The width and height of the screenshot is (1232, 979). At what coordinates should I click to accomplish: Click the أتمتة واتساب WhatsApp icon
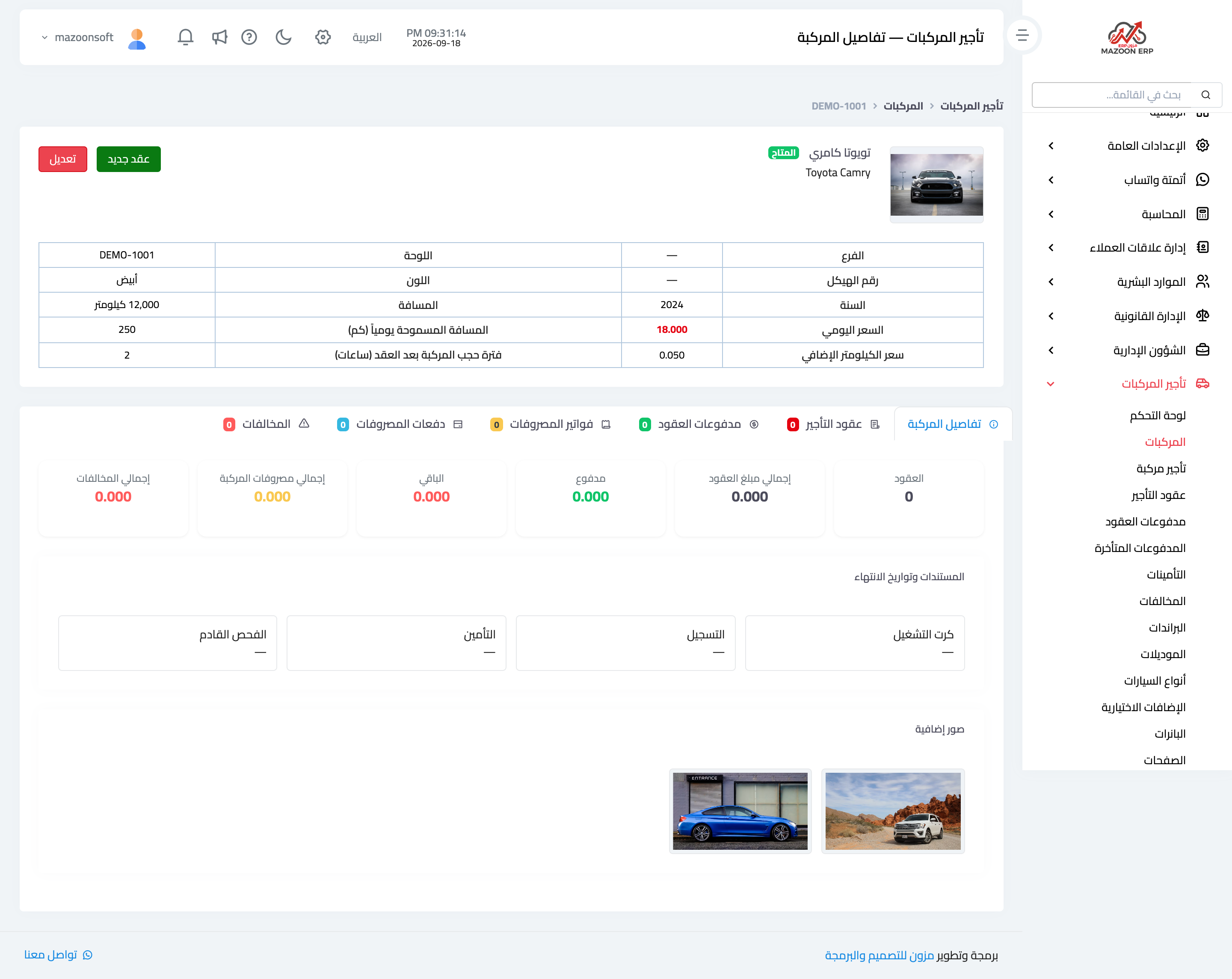[1202, 179]
